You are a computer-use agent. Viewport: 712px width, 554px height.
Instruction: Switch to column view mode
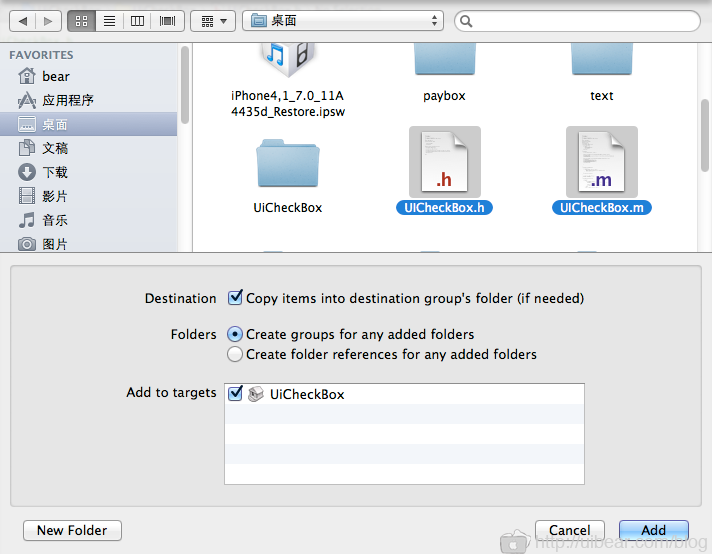tap(137, 20)
